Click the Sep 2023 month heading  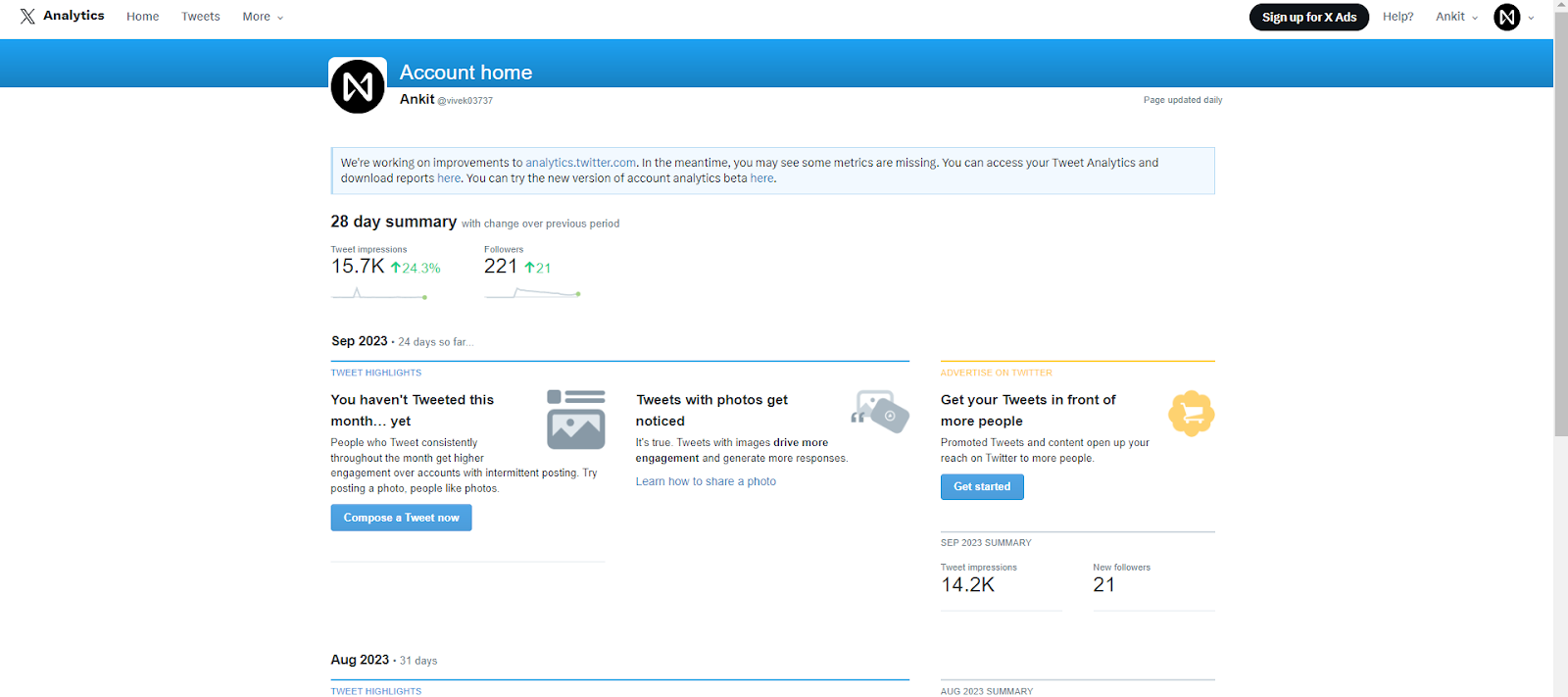coord(360,341)
